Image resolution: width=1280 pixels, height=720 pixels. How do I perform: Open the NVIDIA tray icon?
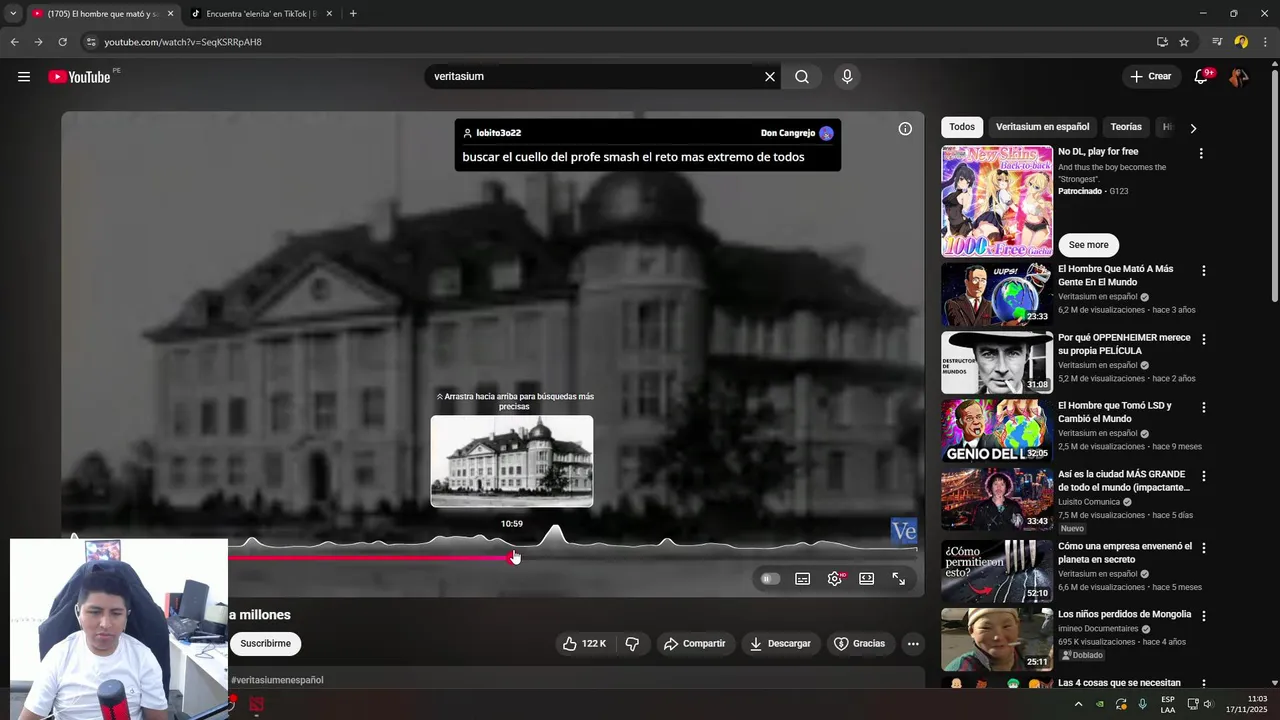pos(1100,704)
